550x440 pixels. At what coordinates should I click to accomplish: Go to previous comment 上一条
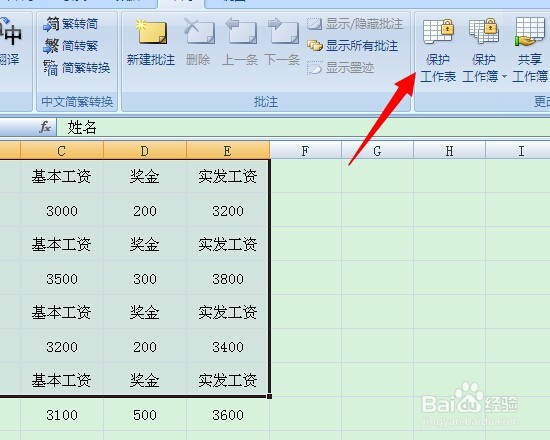(241, 43)
